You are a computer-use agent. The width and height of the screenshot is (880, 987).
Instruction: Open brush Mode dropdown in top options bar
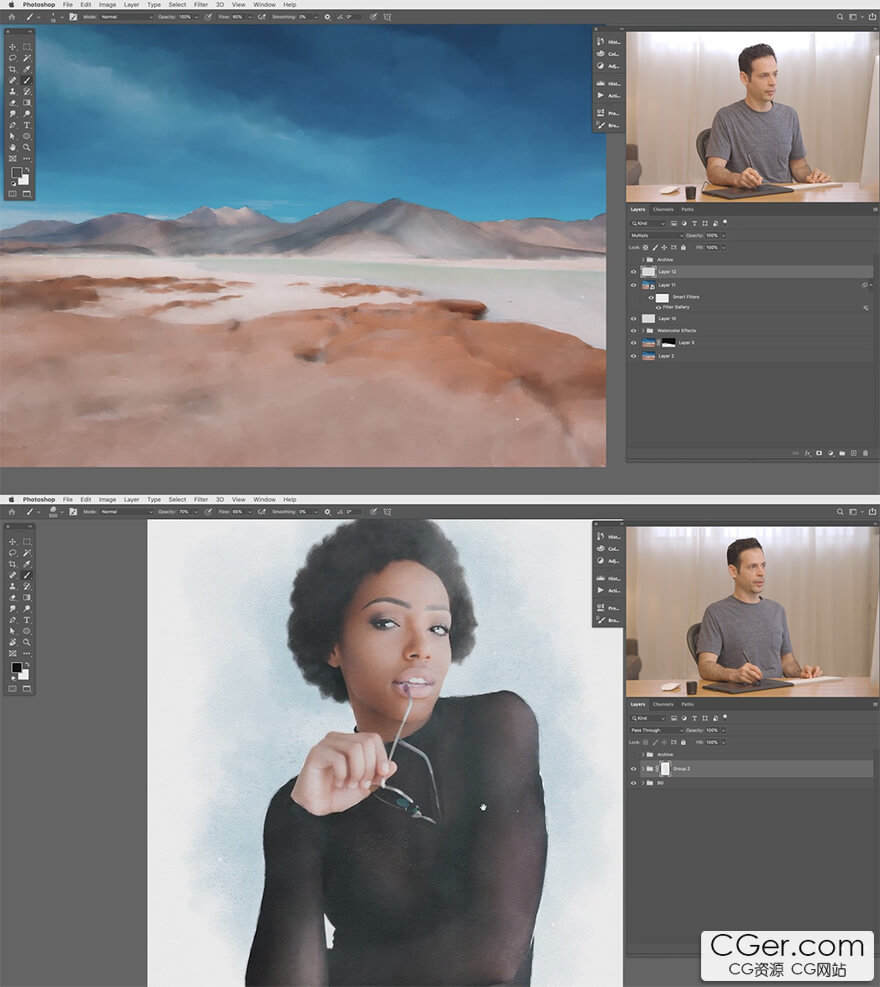pyautogui.click(x=127, y=17)
